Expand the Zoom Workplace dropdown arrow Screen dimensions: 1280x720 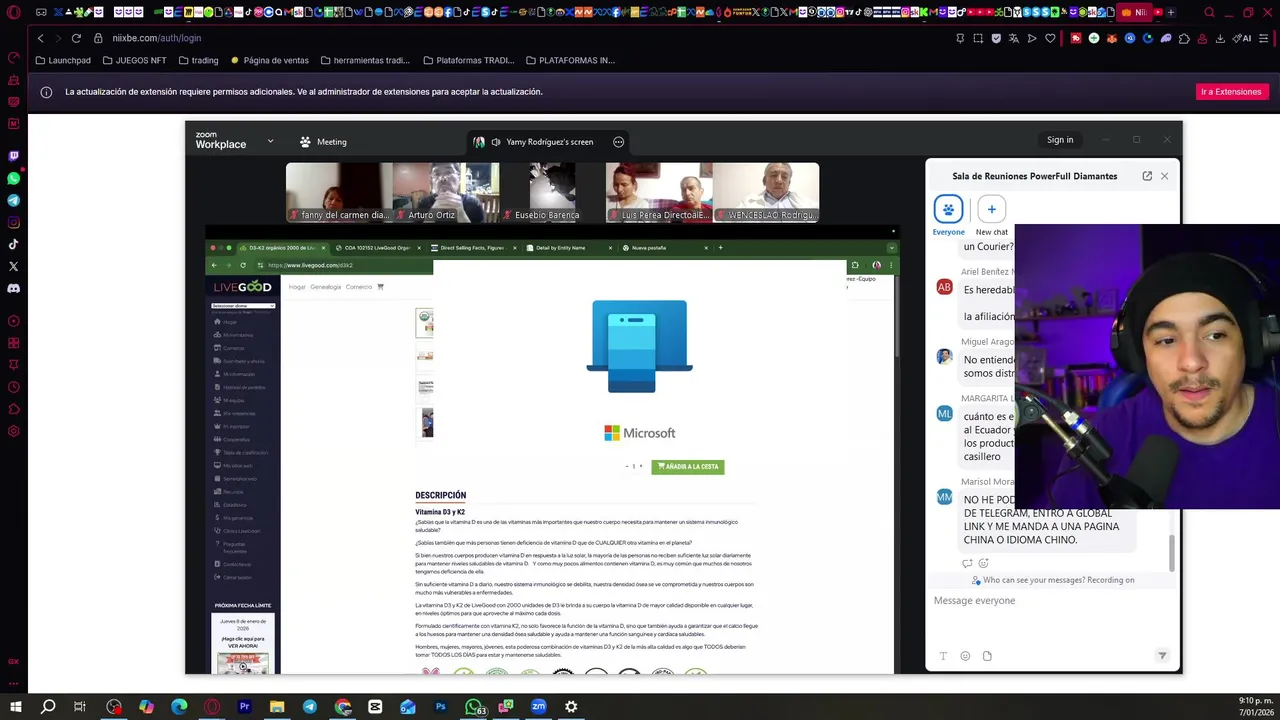tap(270, 141)
